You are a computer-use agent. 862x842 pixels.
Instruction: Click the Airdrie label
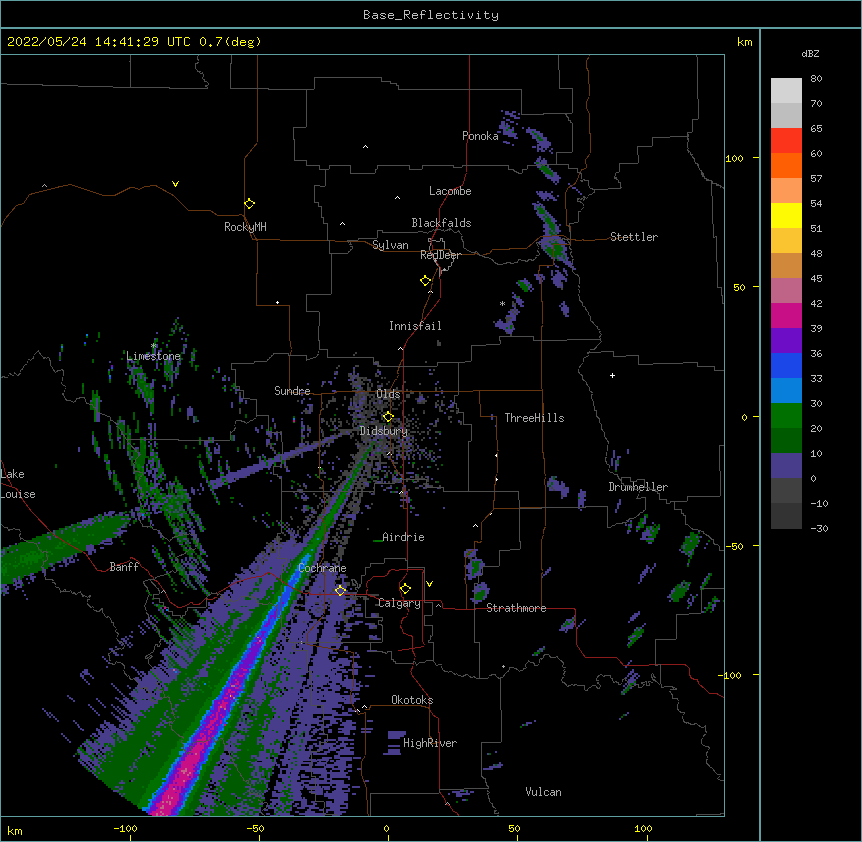[403, 537]
